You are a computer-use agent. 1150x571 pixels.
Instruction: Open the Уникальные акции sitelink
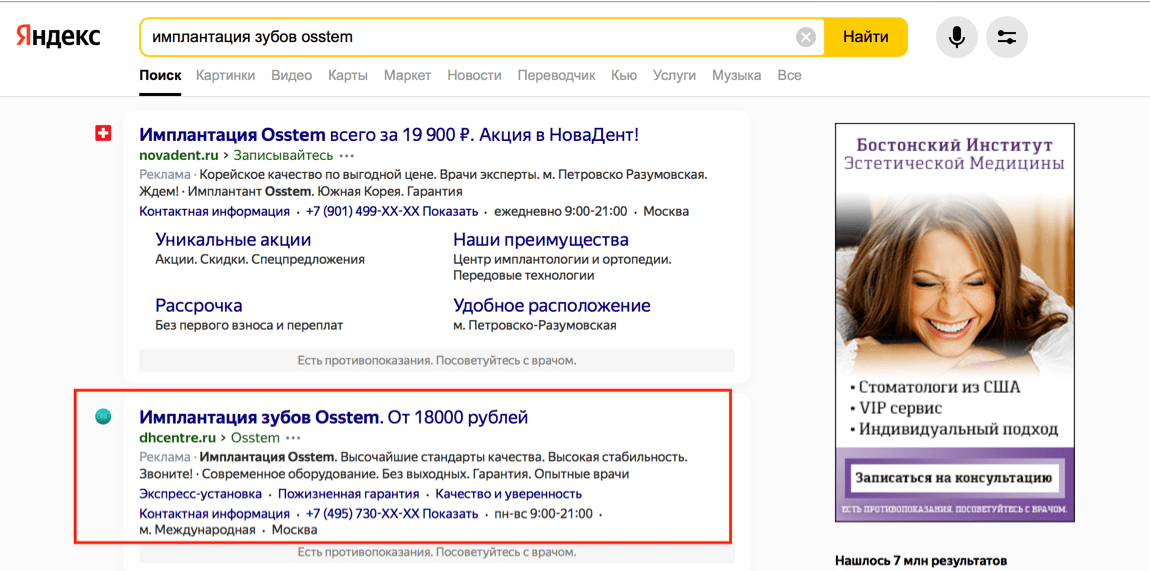click(233, 240)
